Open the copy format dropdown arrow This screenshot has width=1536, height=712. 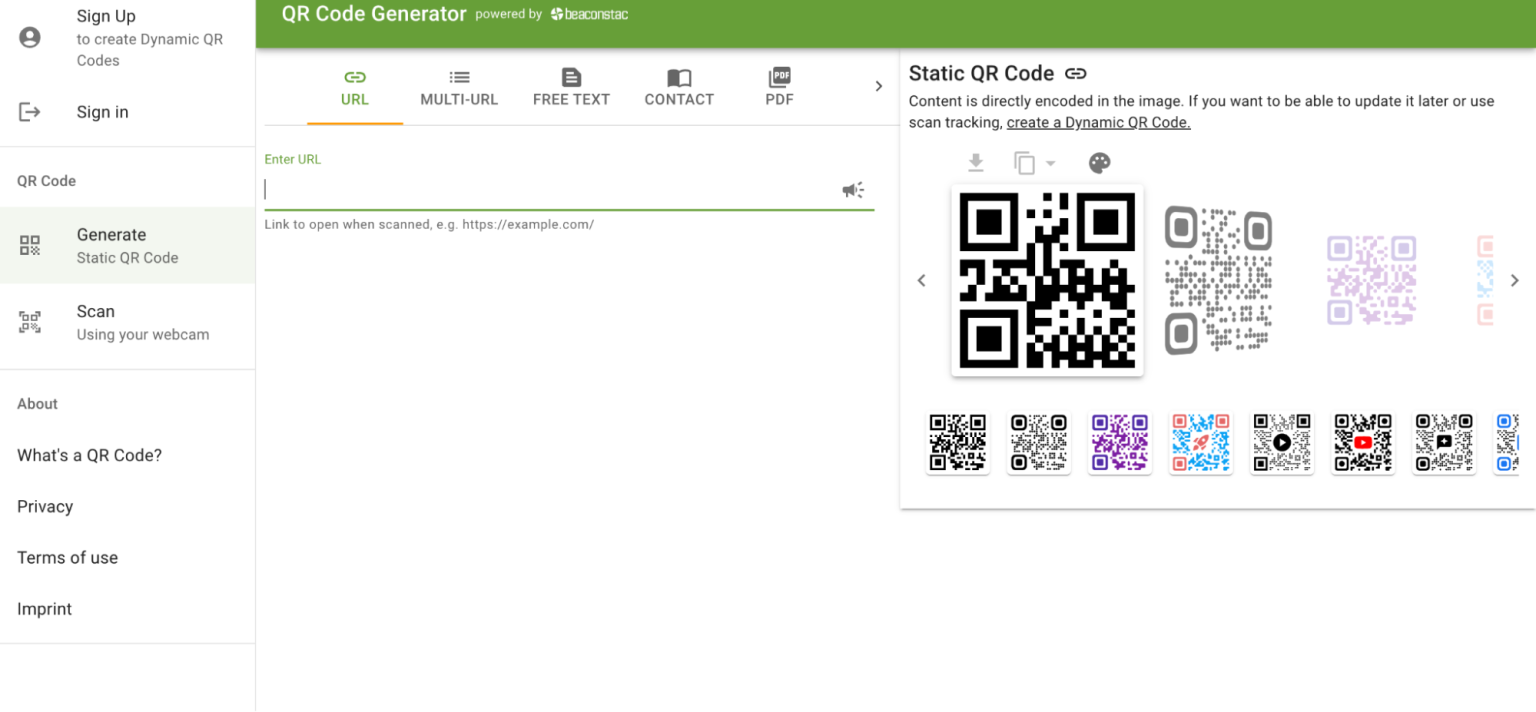(x=1053, y=162)
